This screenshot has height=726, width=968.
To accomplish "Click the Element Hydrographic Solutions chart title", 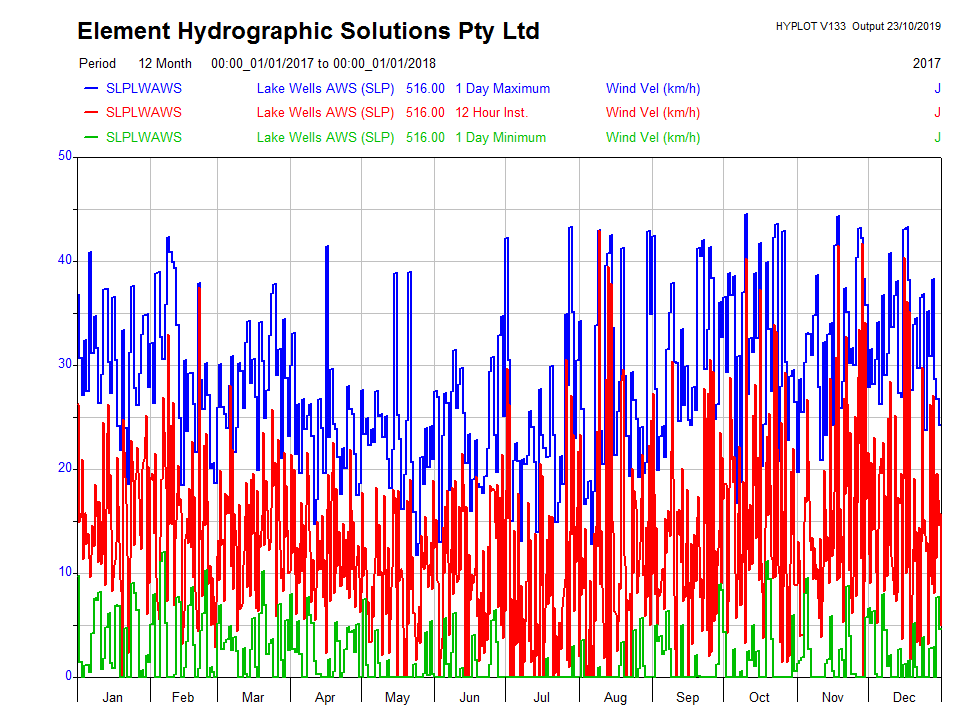I will point(308,31).
